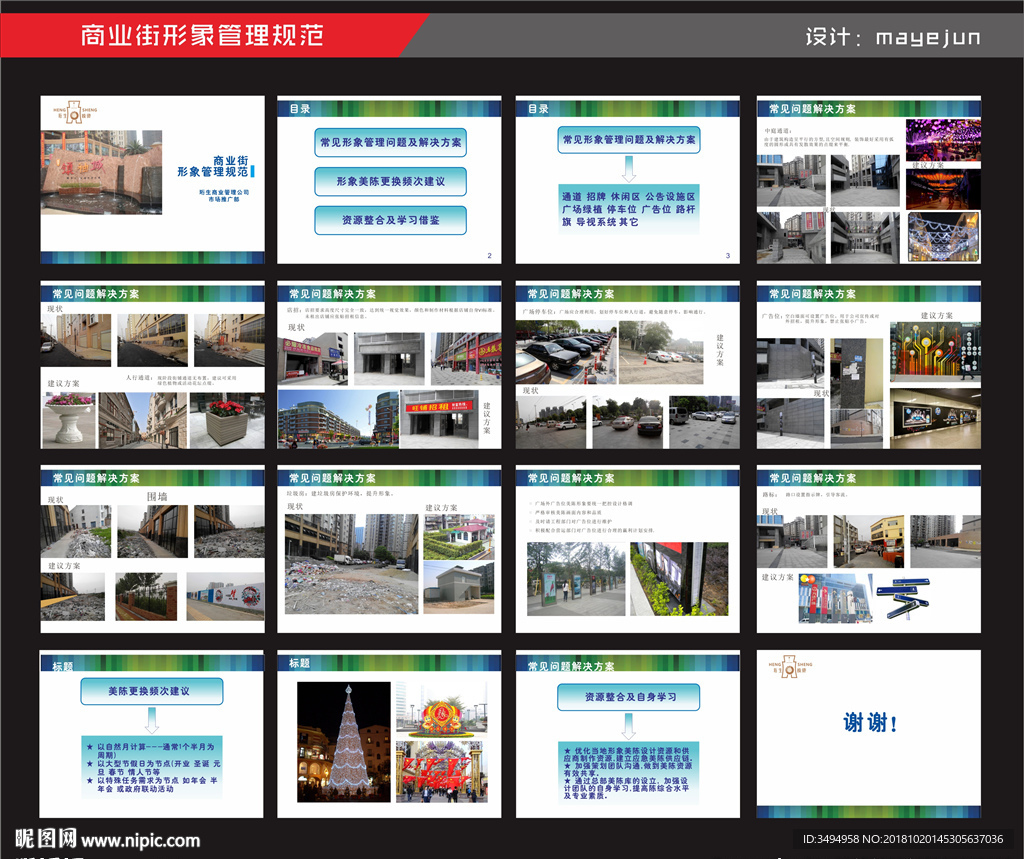Image resolution: width=1024 pixels, height=859 pixels.
Task: Click the curved building blue-sky photo on the 店招 slide
Action: coord(338,419)
